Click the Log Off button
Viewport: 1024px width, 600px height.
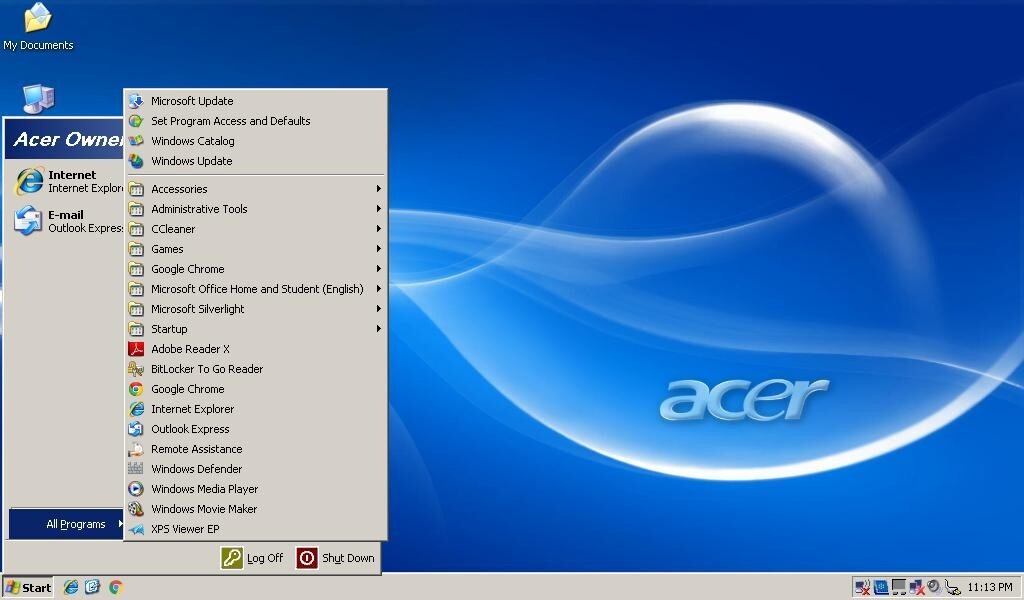pos(252,558)
